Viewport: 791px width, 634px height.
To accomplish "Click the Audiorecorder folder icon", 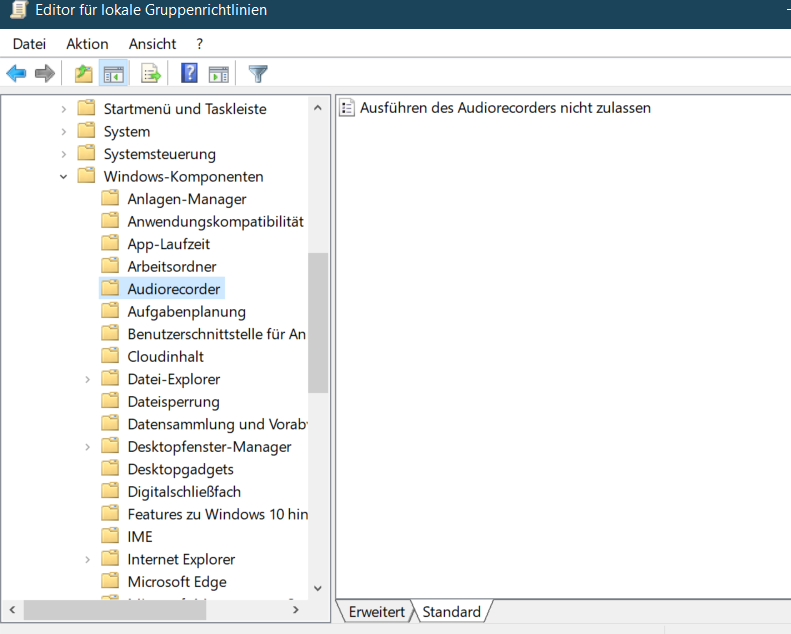I will coord(110,287).
